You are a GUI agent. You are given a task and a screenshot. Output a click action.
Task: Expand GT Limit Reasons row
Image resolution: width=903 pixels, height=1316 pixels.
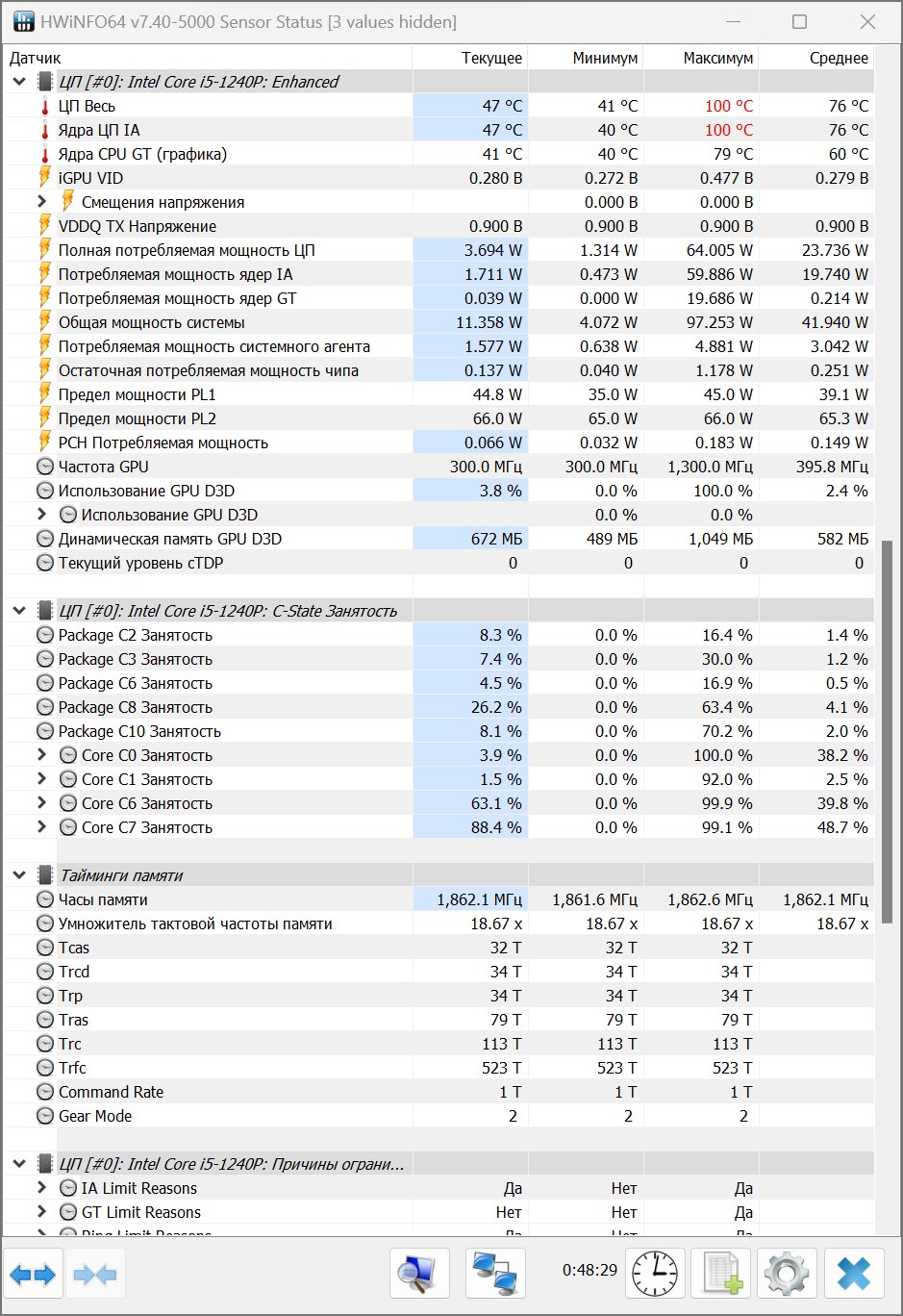click(x=41, y=1212)
